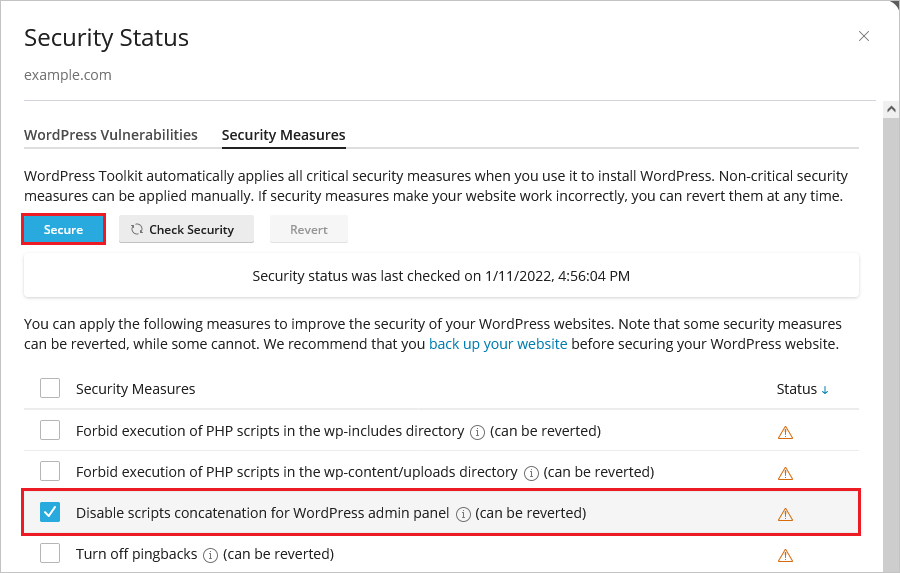Click refresh icon on Check Security button
The width and height of the screenshot is (900, 573).
[137, 229]
